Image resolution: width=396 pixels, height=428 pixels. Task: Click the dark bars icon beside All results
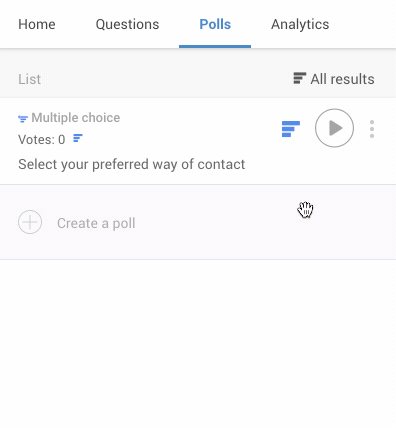click(x=300, y=78)
